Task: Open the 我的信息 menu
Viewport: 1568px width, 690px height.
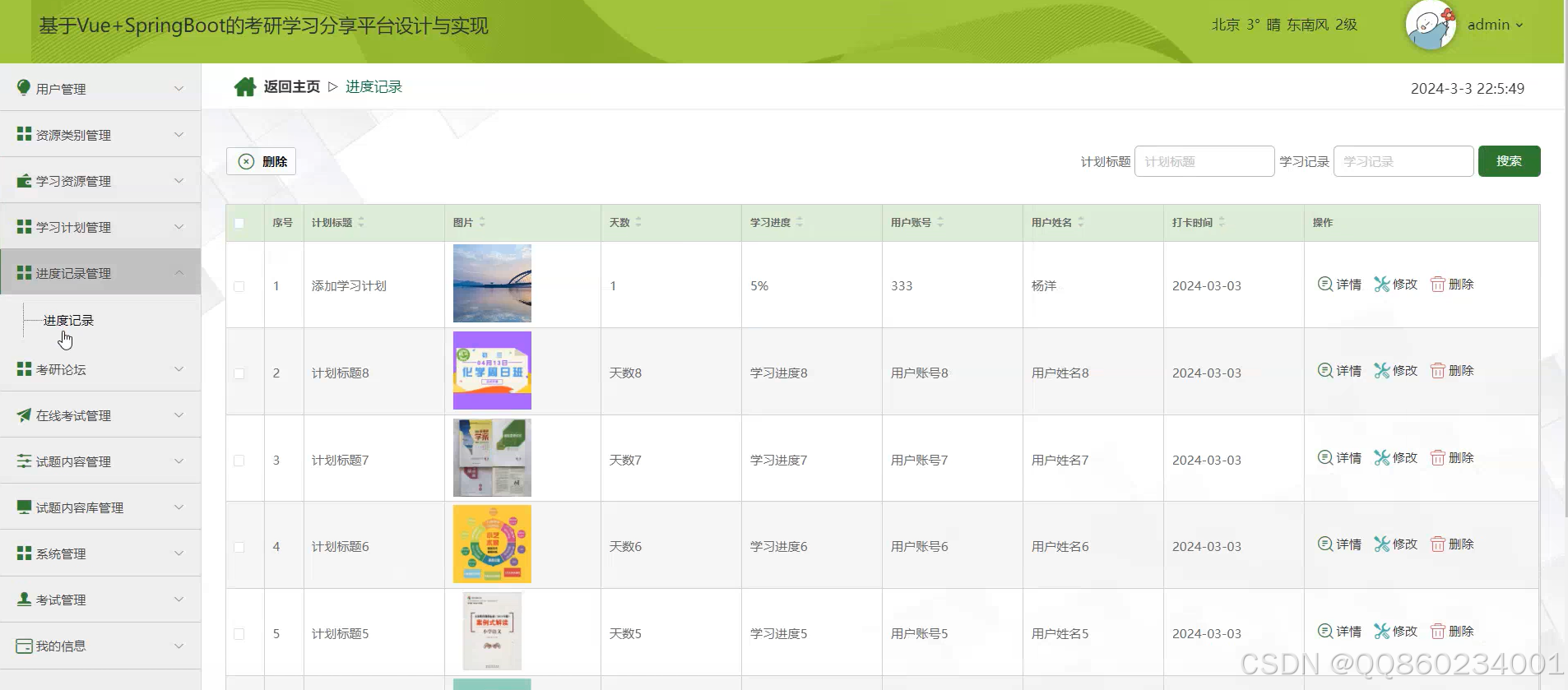Action: [100, 646]
